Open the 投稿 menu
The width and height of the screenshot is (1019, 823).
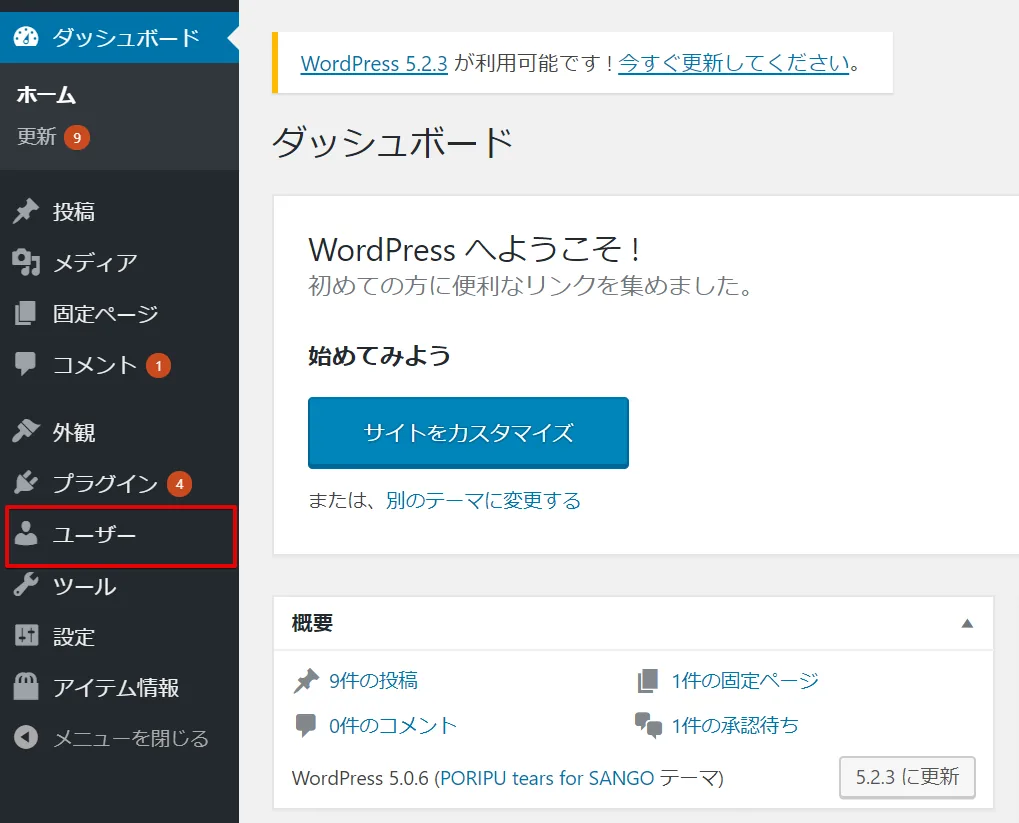point(120,211)
